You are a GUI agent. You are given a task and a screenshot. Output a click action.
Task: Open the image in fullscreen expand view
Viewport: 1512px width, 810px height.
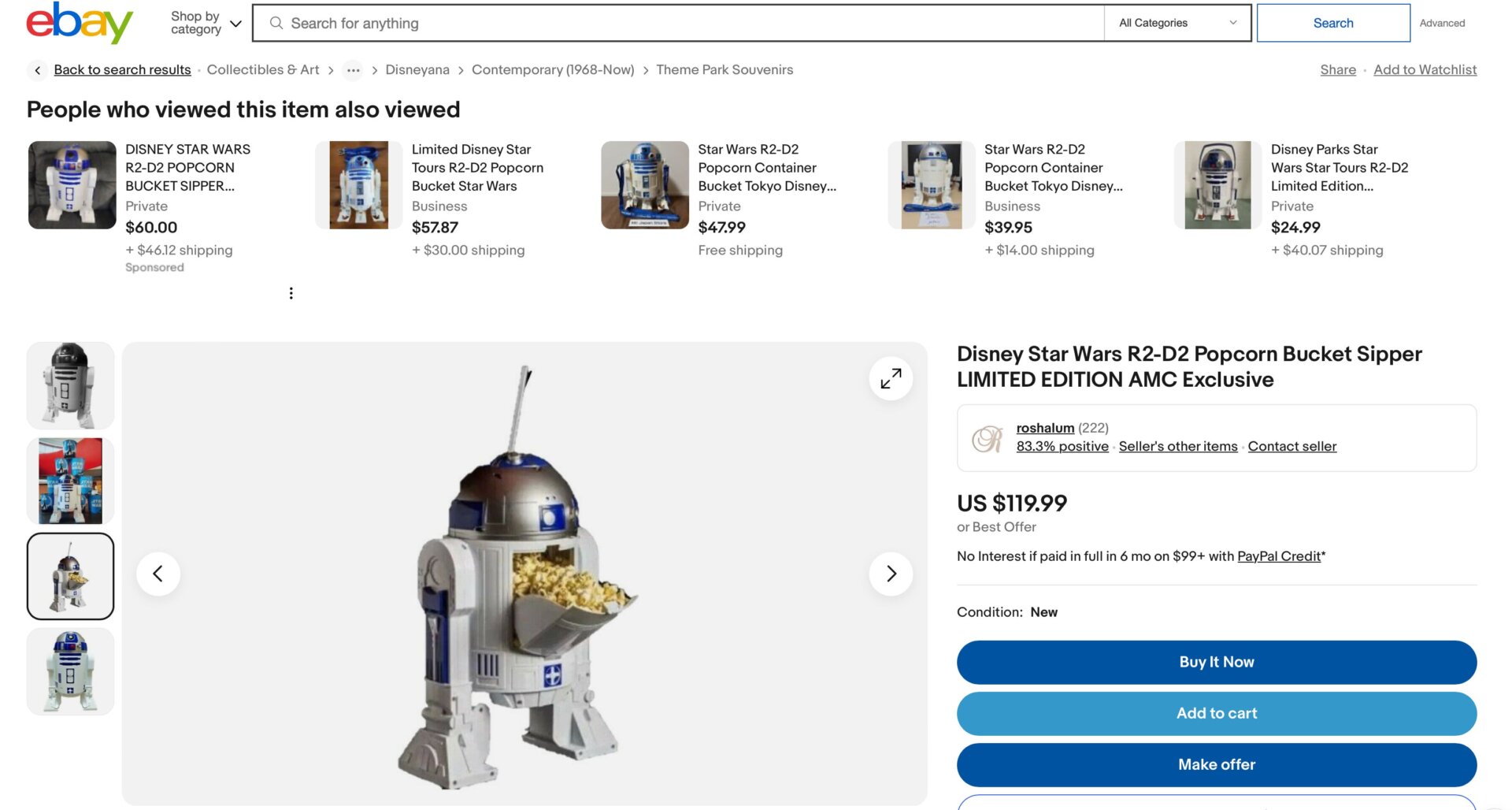click(890, 378)
